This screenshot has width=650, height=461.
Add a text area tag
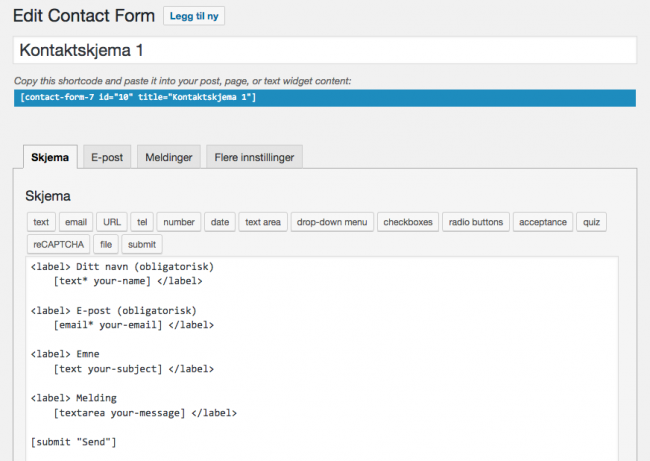point(263,222)
